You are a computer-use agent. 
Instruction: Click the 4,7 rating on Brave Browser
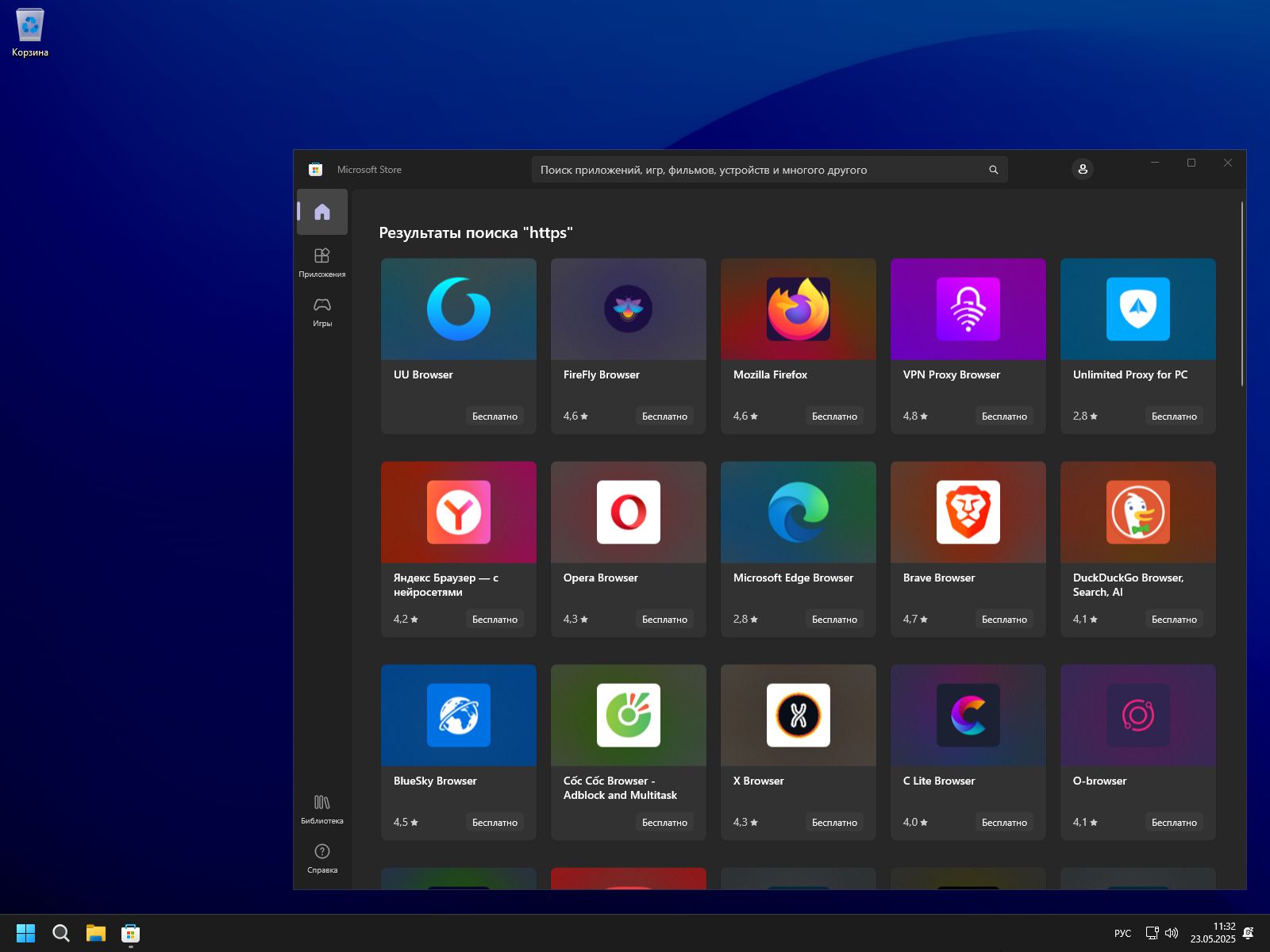pyautogui.click(x=915, y=619)
